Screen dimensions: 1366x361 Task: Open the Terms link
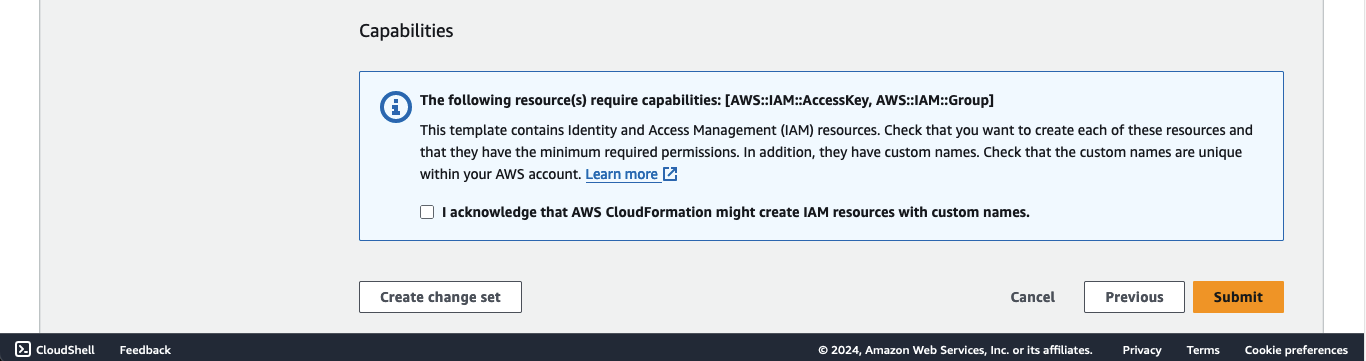[x=1203, y=350]
